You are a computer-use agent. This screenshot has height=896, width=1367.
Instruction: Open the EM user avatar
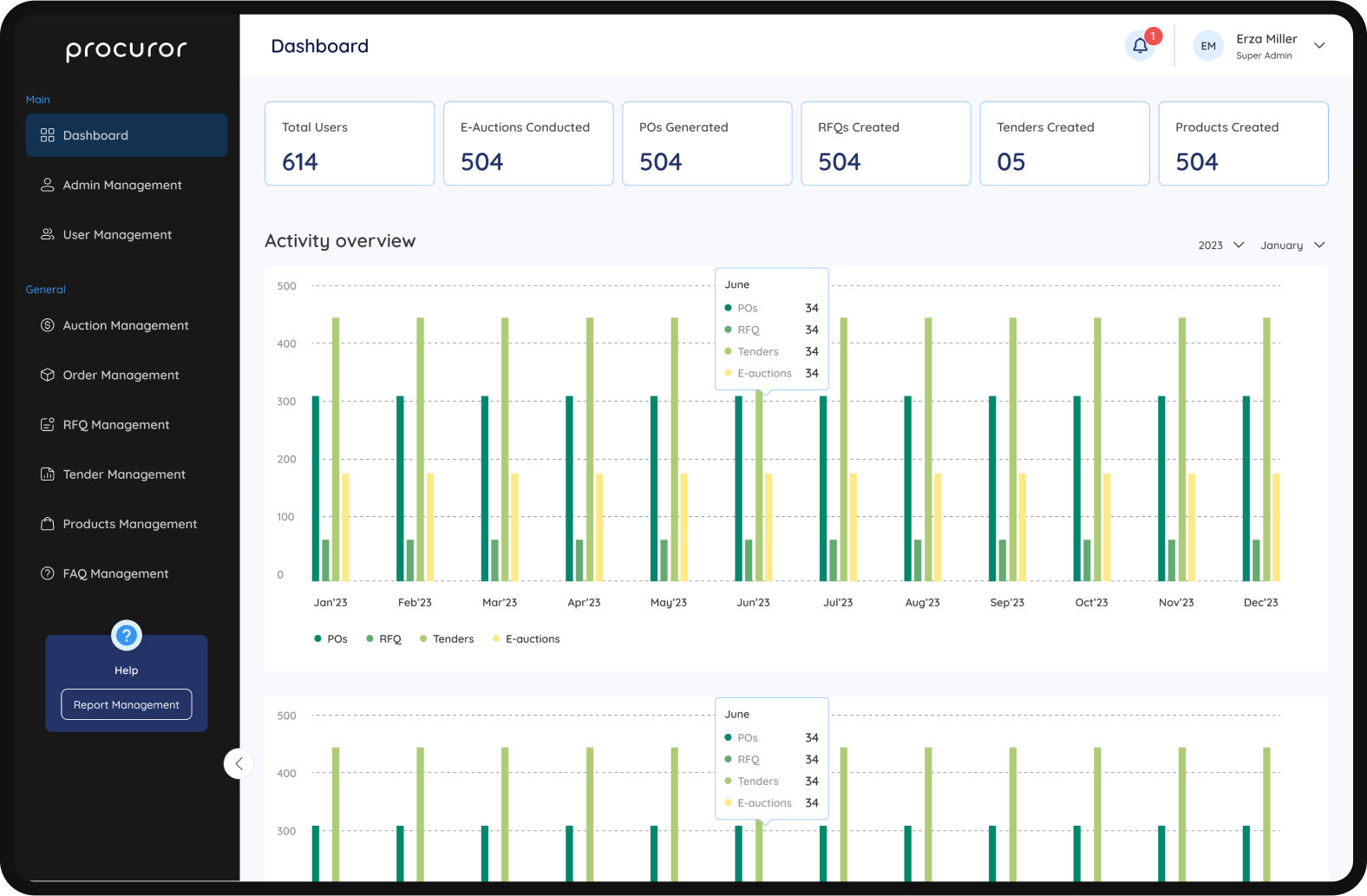1208,46
